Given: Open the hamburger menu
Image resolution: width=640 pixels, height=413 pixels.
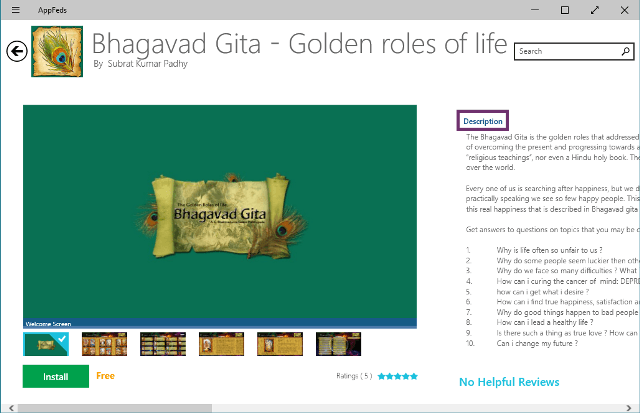Looking at the screenshot, I should tap(16, 10).
